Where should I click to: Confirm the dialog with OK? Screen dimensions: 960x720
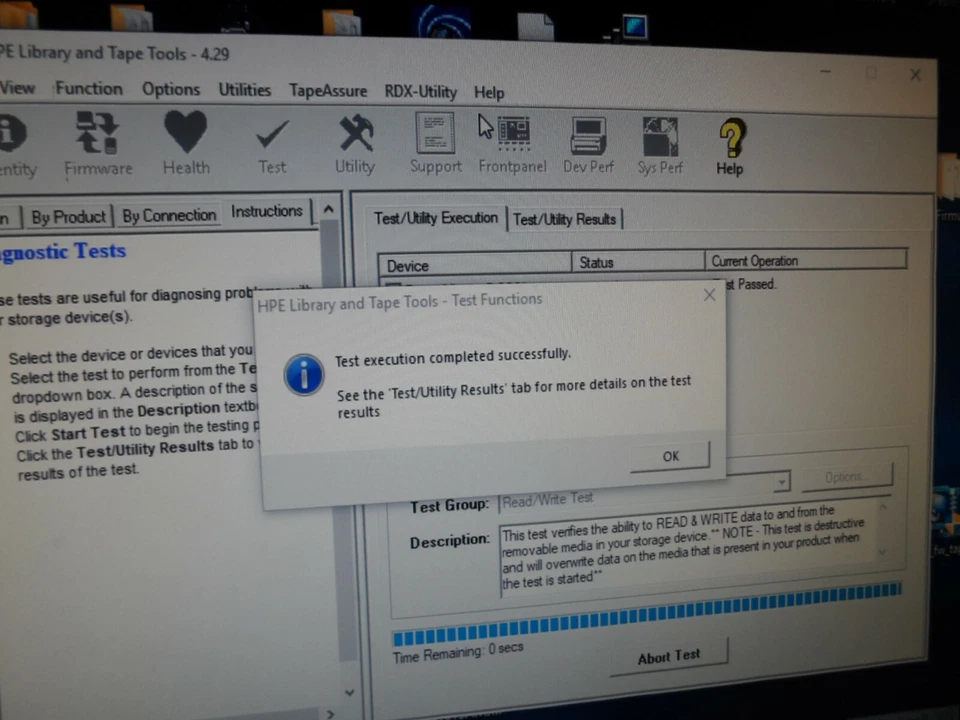click(x=670, y=457)
